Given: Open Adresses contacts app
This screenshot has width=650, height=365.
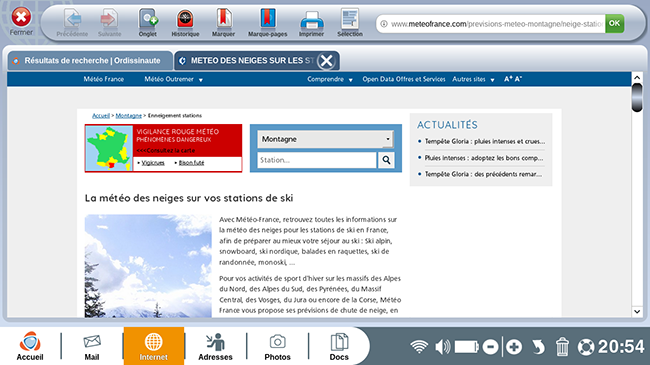Looking at the screenshot, I should (215, 346).
